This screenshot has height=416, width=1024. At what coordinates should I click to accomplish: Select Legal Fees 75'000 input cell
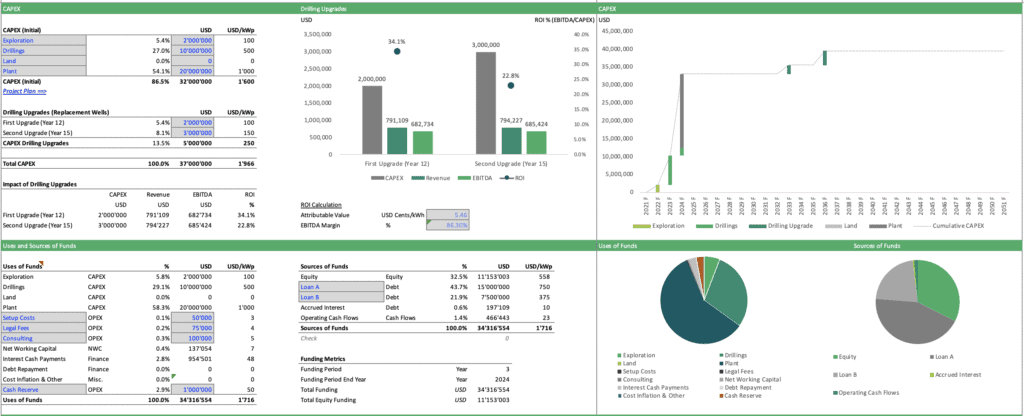[x=193, y=328]
